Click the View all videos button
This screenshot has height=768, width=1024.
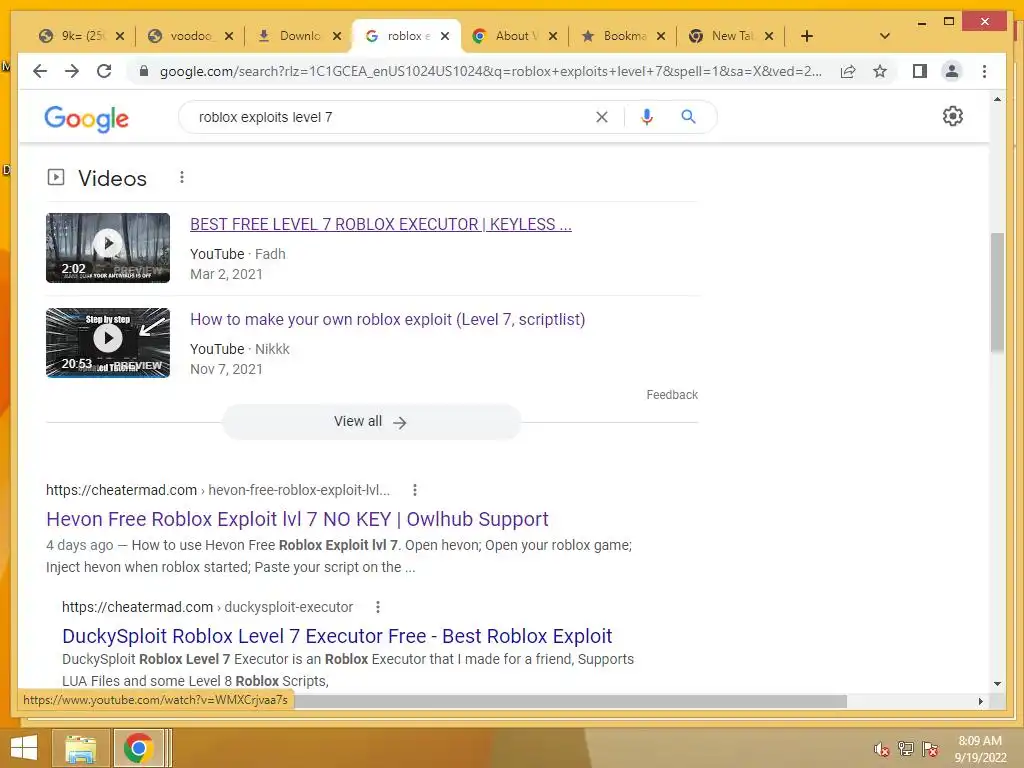coord(371,422)
